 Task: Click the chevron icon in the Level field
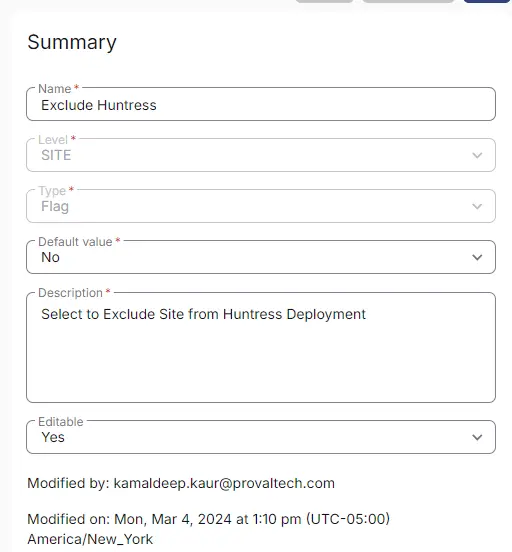pos(477,155)
